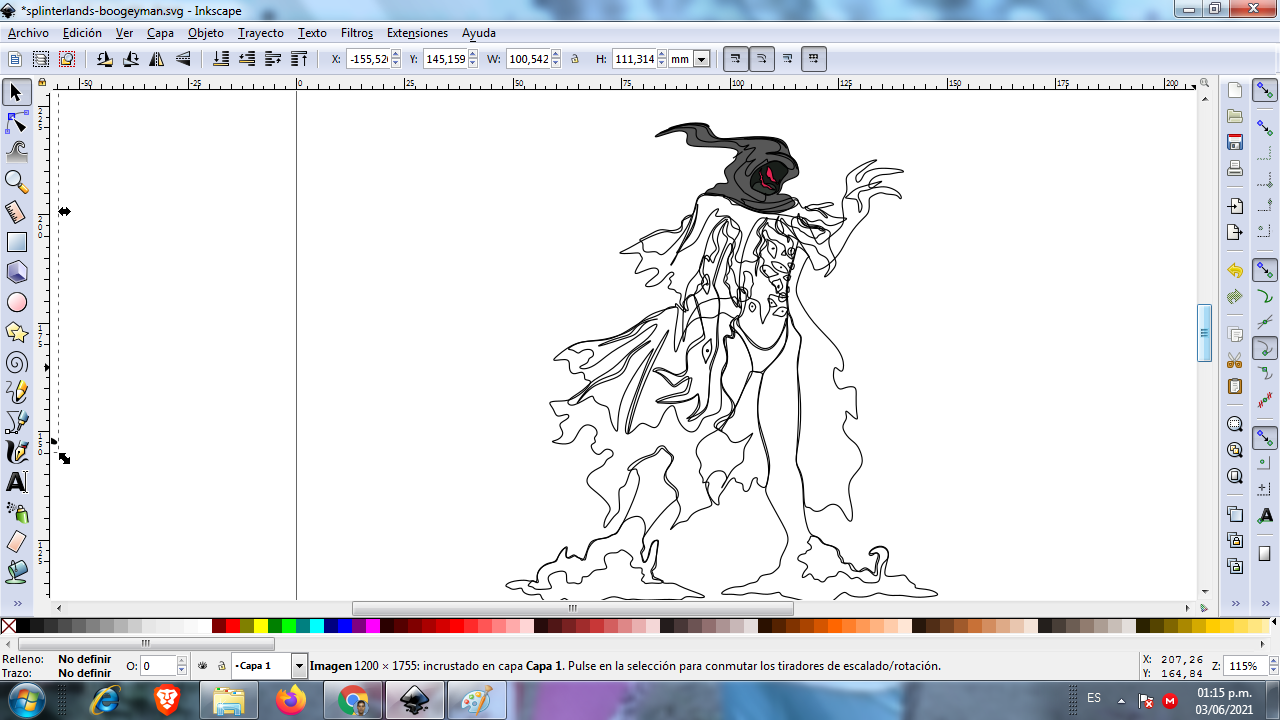The width and height of the screenshot is (1280, 720).
Task: Select the Measure ruler tool
Action: point(16,212)
